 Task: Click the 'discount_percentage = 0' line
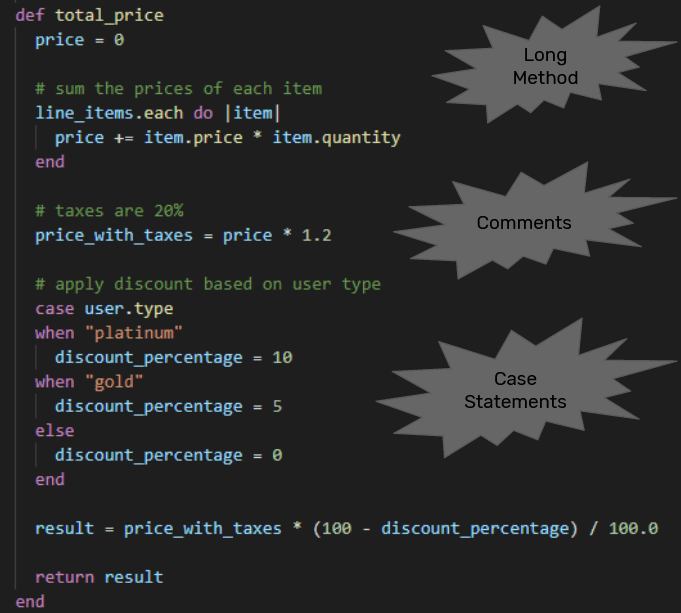click(169, 455)
